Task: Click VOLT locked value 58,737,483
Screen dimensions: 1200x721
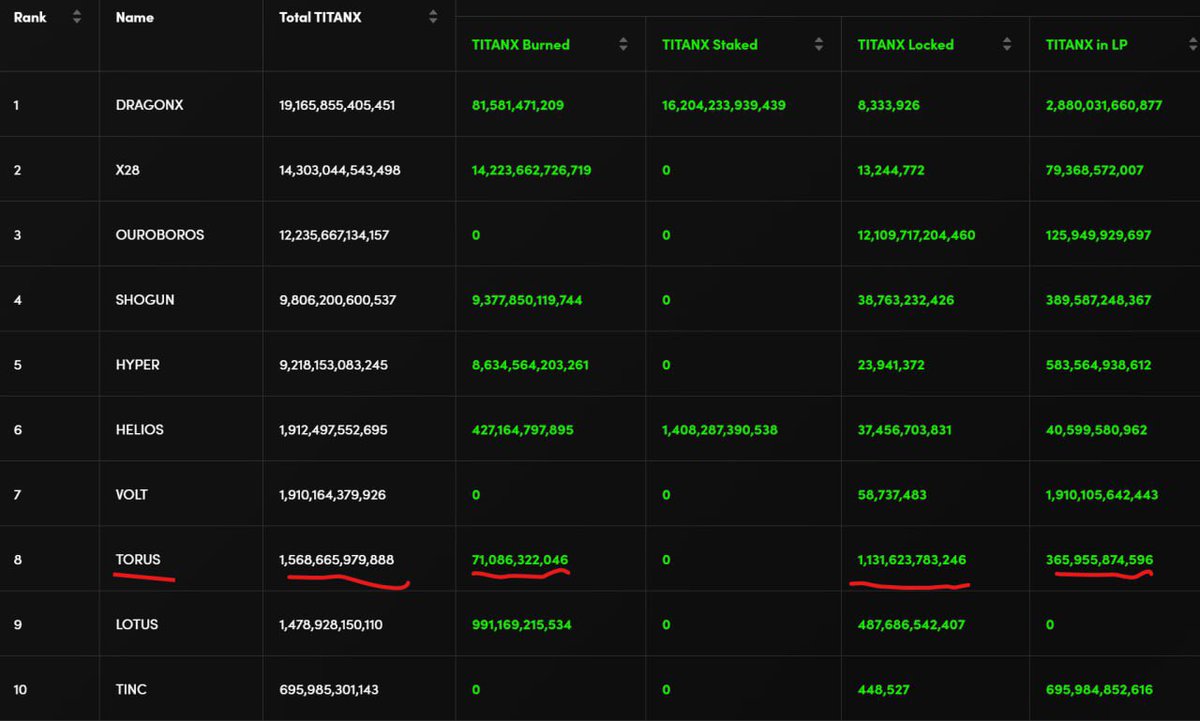Action: tap(892, 495)
